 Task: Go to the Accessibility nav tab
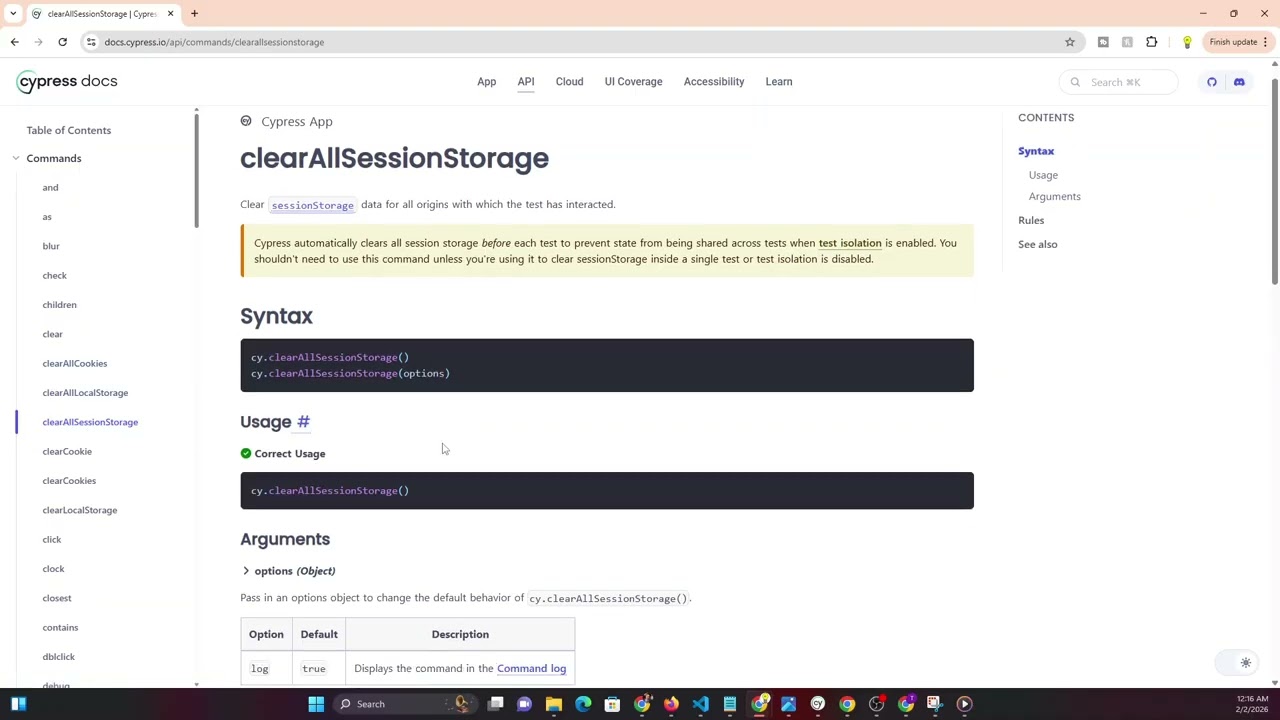click(714, 82)
